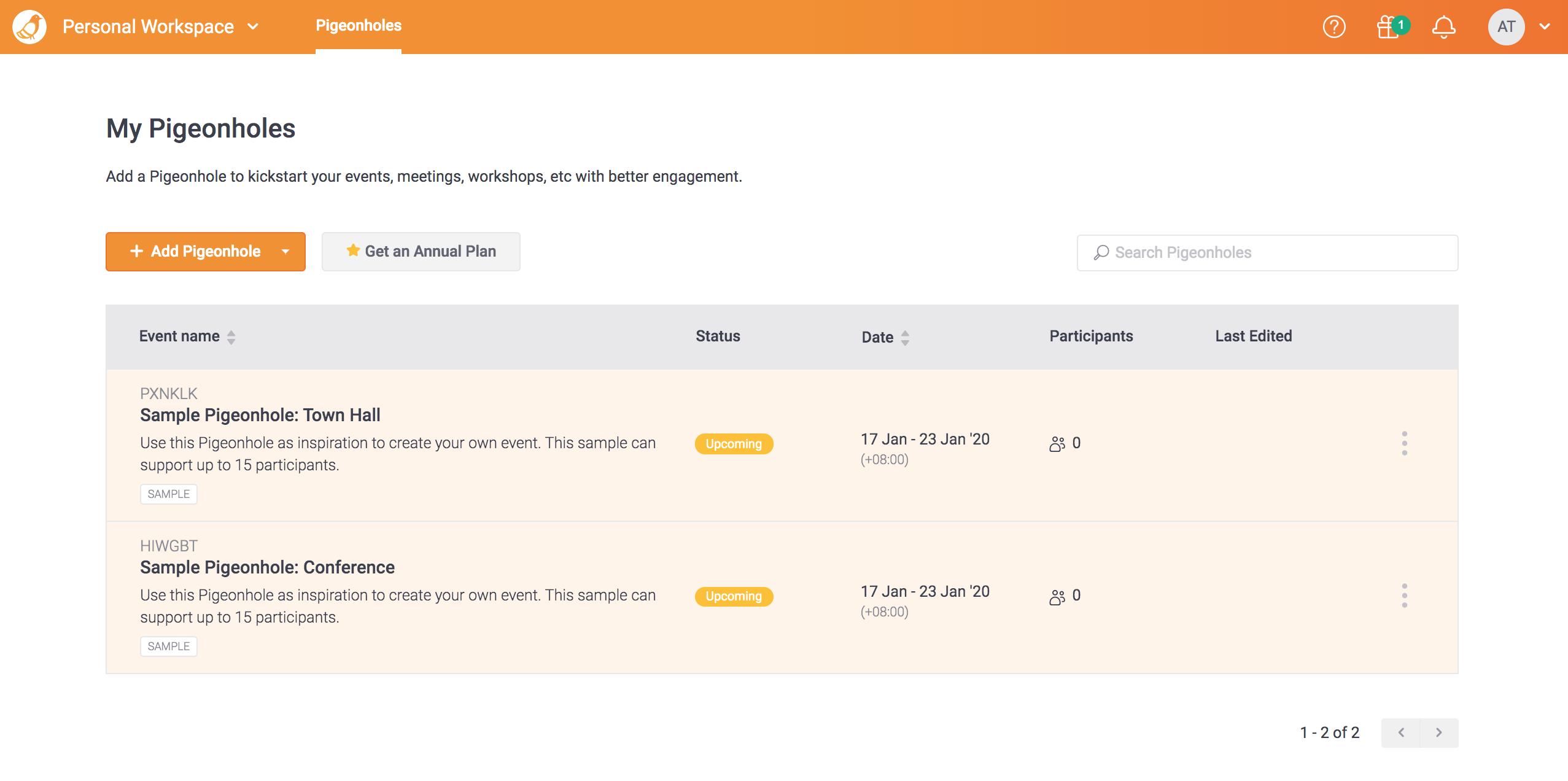Image resolution: width=1568 pixels, height=781 pixels.
Task: Expand the Personal Workspace dropdown
Action: (161, 26)
